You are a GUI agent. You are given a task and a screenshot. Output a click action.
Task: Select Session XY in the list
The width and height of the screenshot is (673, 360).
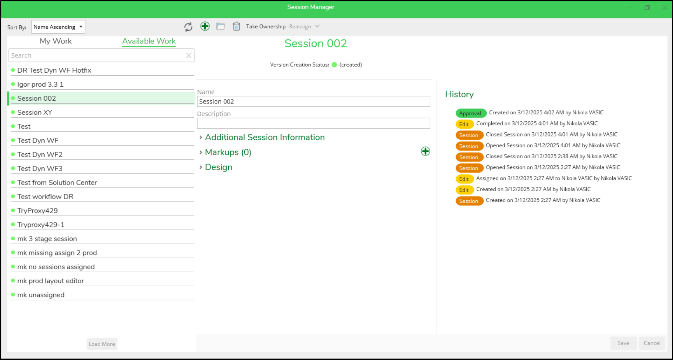pyautogui.click(x=102, y=112)
